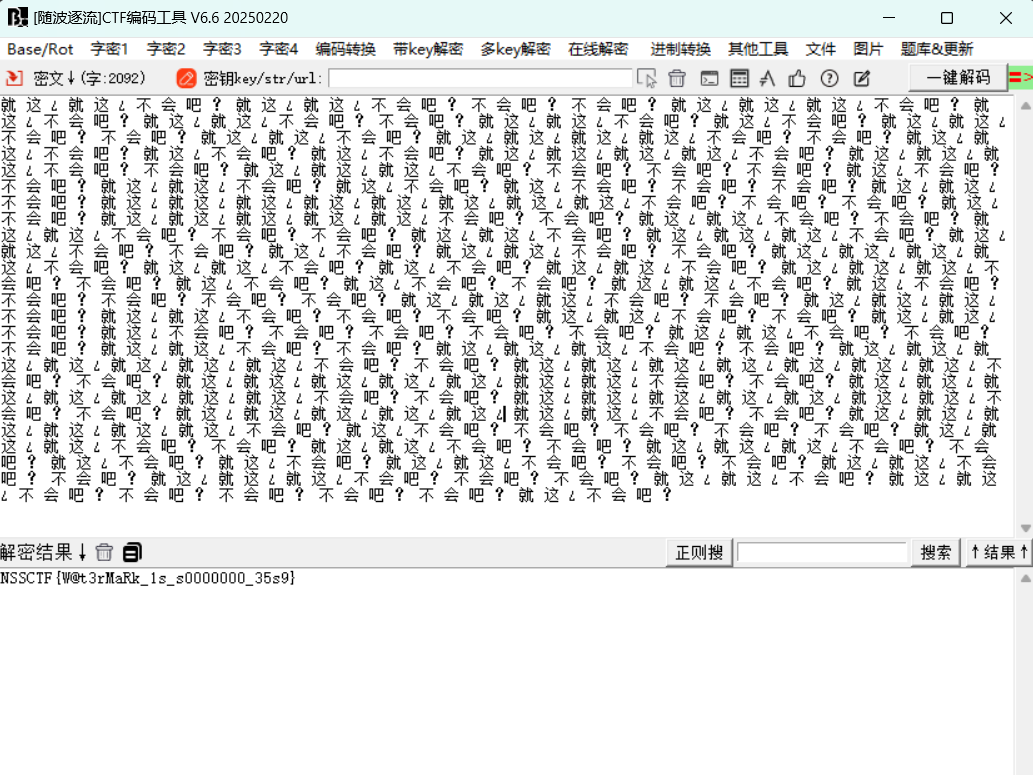Open the 文件 menu
The image size is (1033, 775).
click(820, 49)
